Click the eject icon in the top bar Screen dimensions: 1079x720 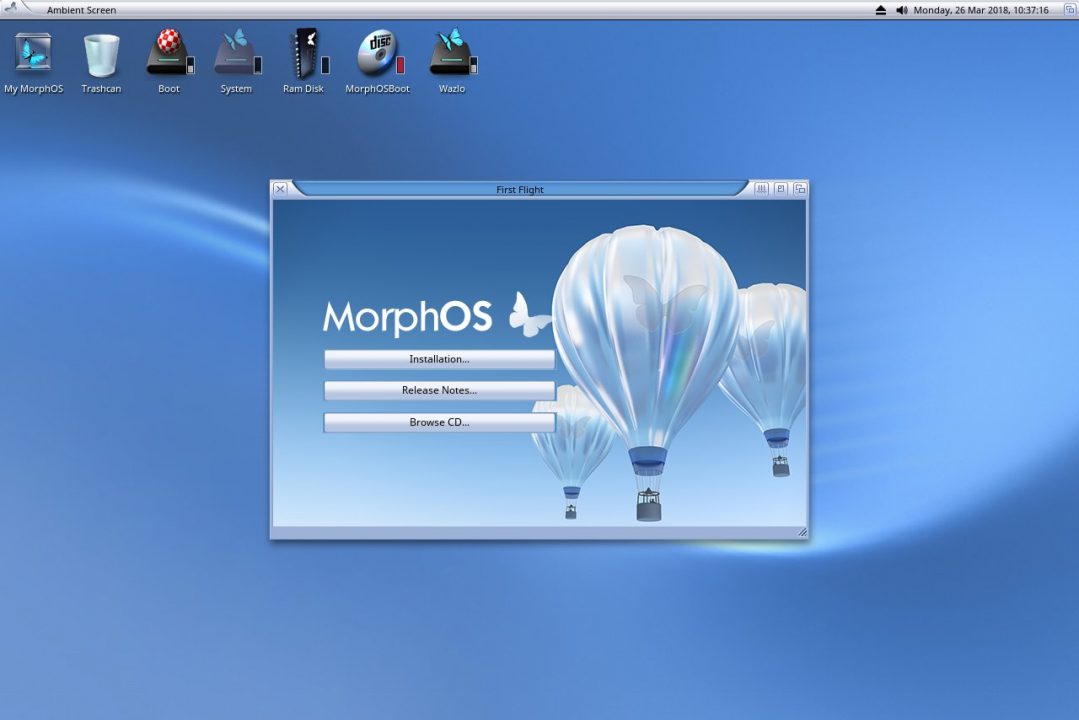[881, 10]
